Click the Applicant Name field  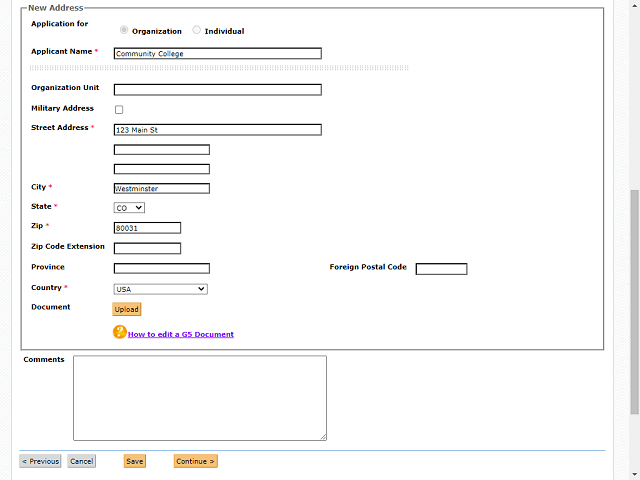click(x=218, y=53)
